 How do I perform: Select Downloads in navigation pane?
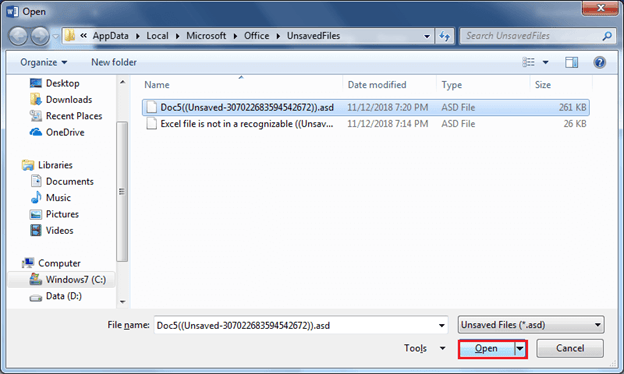[61, 99]
